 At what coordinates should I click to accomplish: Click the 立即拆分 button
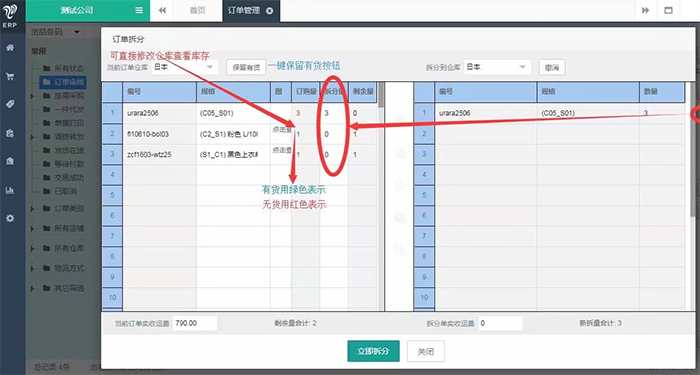373,351
